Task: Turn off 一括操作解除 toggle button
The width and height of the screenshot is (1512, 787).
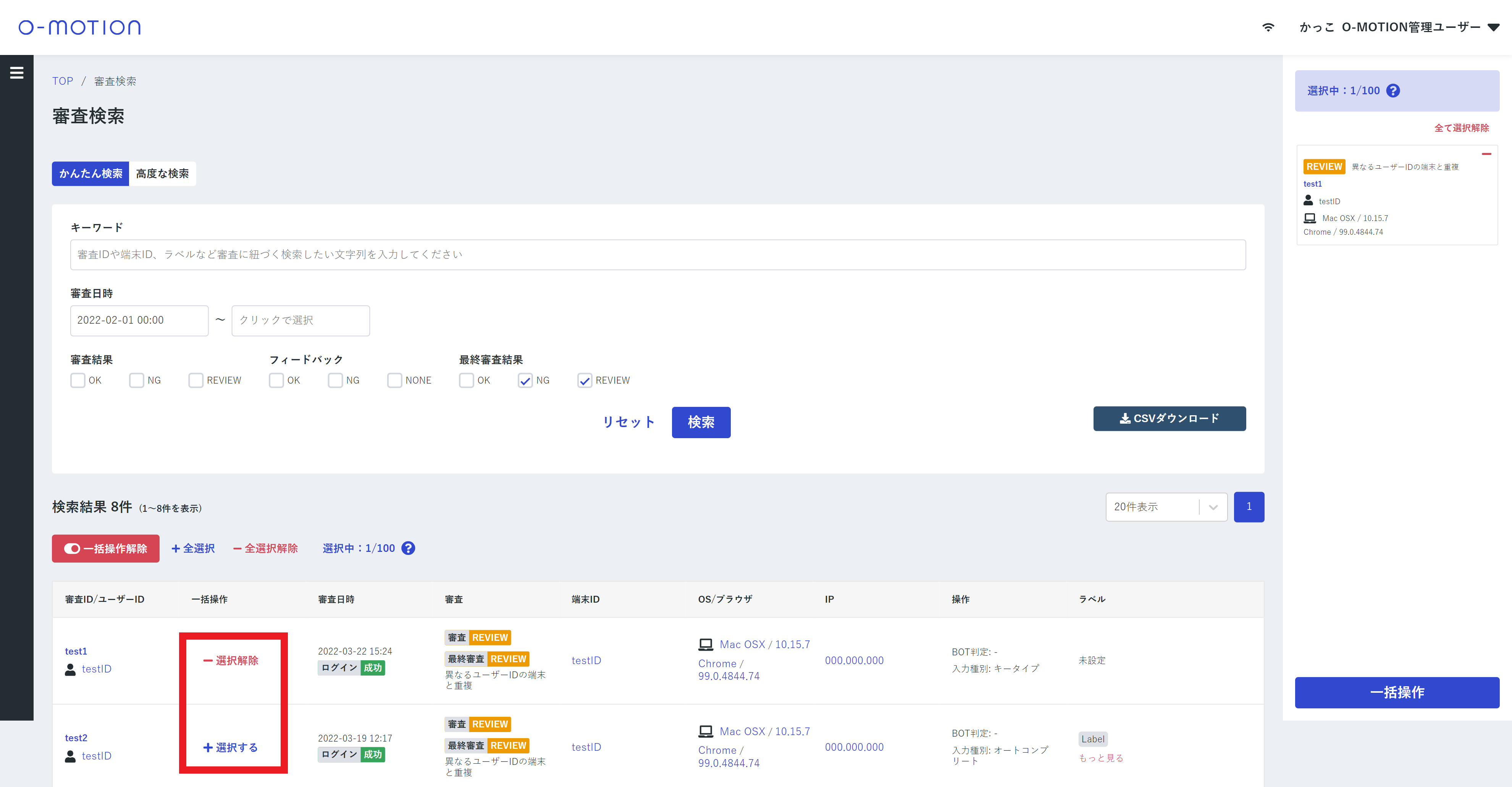Action: tap(106, 548)
